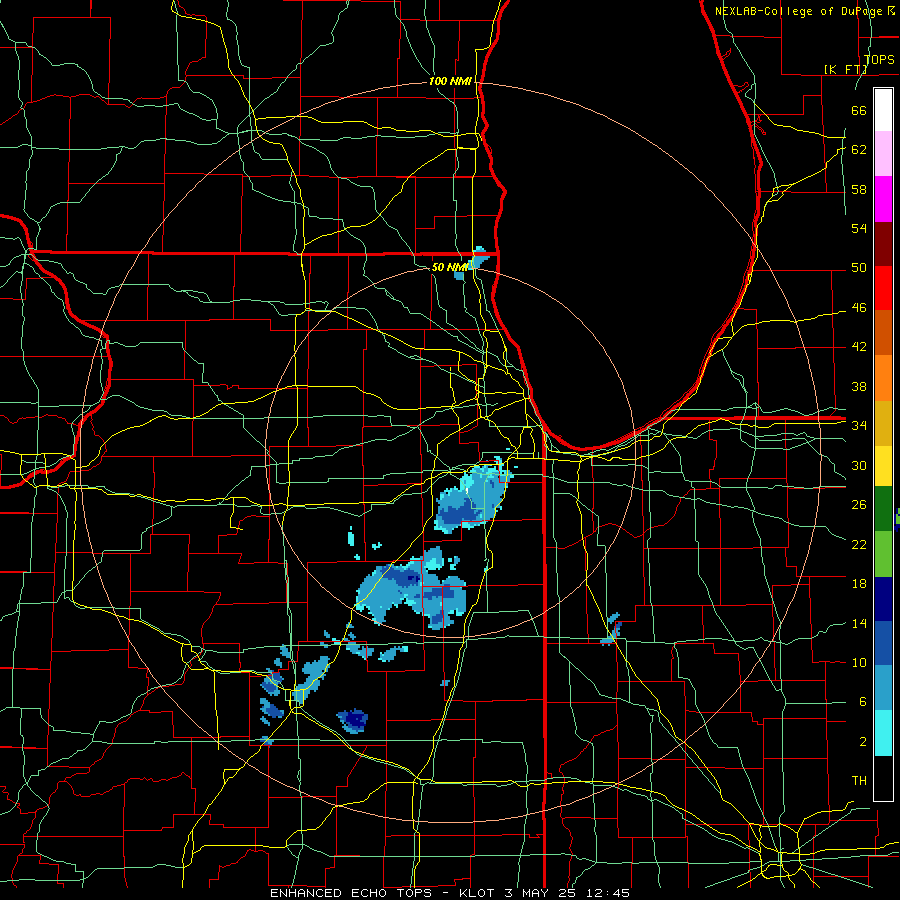Click the 26 legend value
This screenshot has width=900, height=900.
tap(859, 505)
